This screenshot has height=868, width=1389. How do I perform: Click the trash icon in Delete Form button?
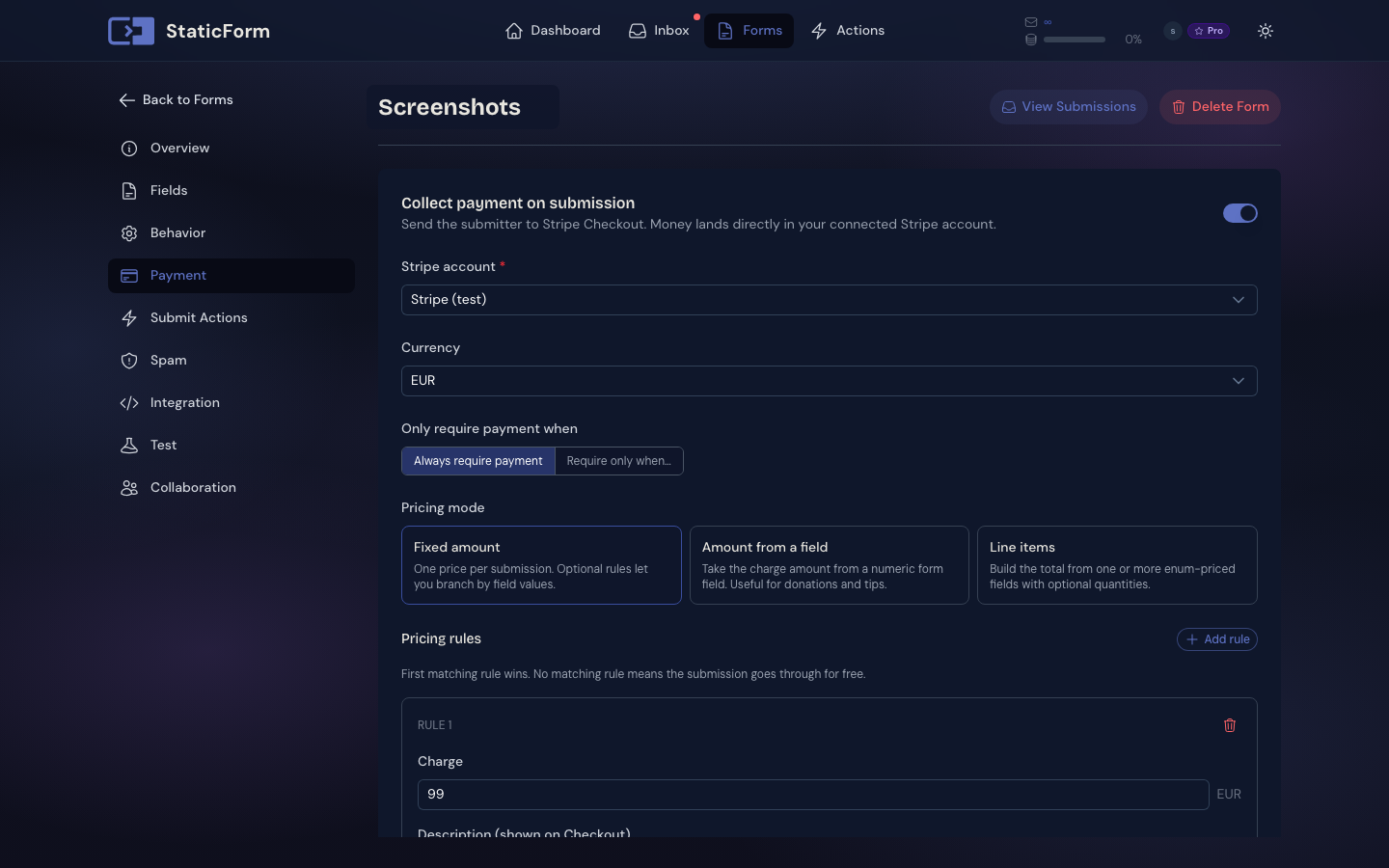tap(1179, 107)
